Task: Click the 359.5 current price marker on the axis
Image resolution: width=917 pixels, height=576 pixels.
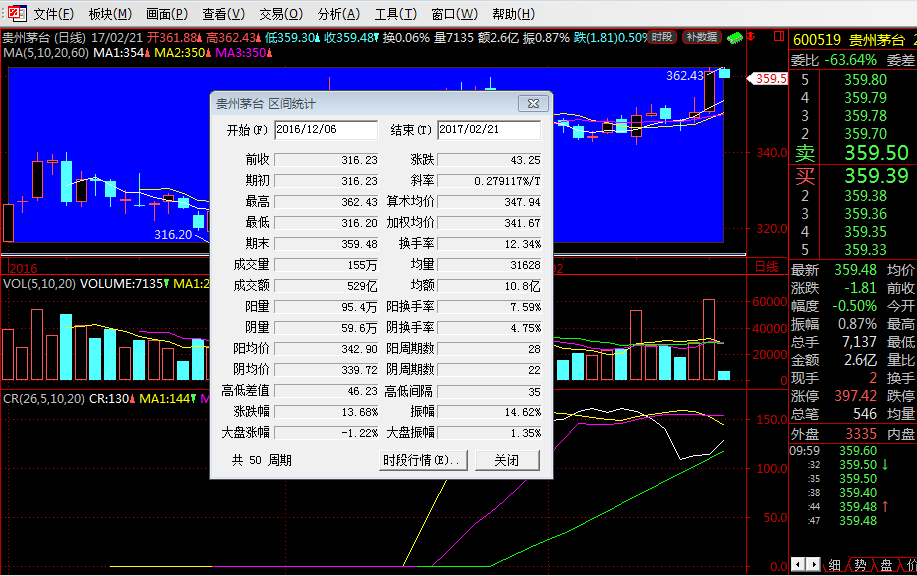Action: (768, 78)
